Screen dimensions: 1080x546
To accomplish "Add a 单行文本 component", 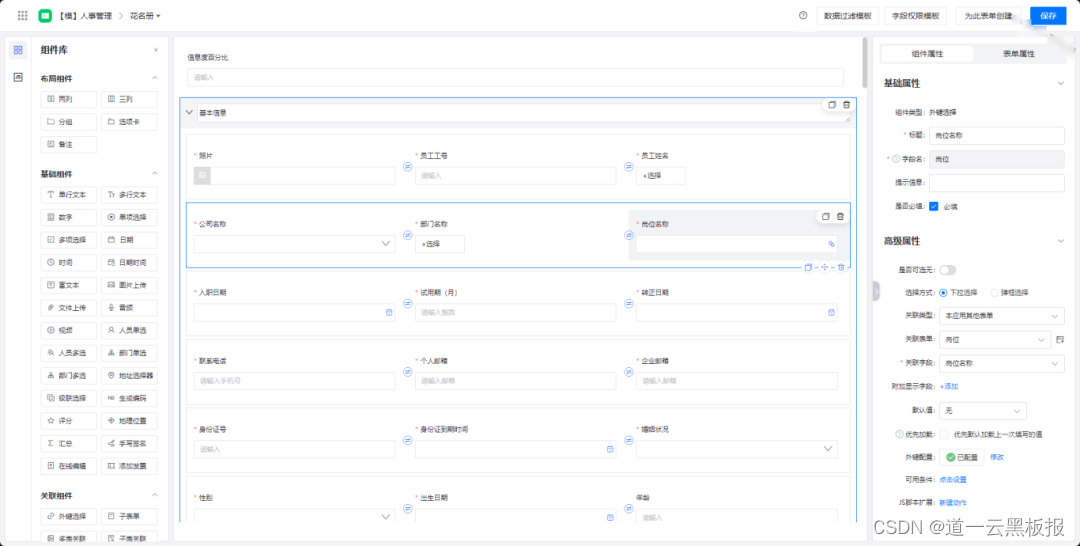I will point(69,195).
